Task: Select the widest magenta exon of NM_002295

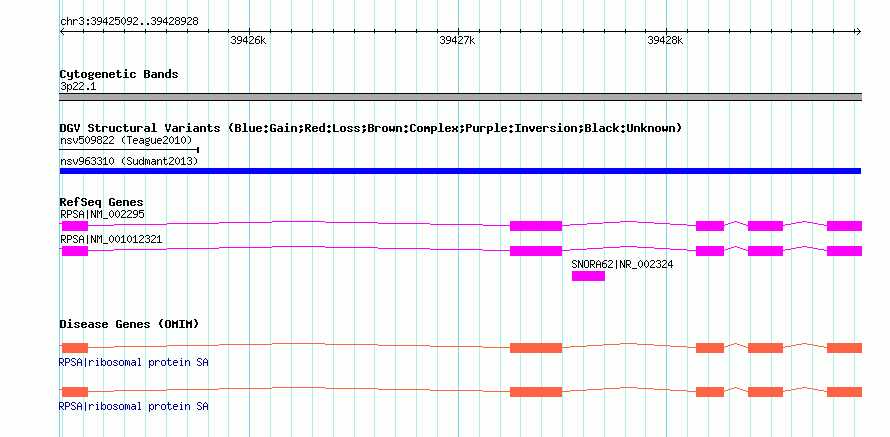Action: [536, 226]
